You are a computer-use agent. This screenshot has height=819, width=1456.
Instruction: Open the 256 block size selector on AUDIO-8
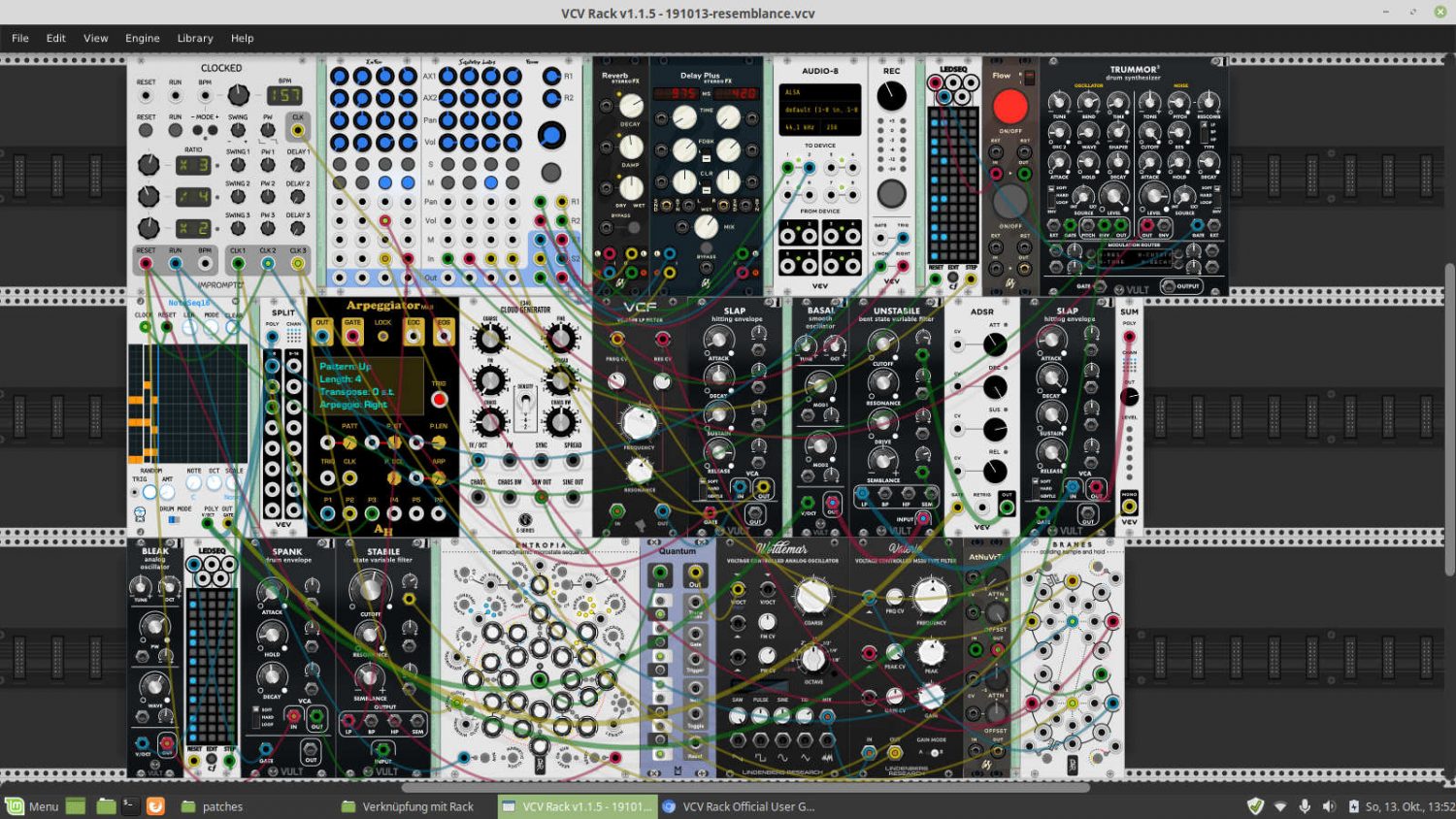click(841, 127)
